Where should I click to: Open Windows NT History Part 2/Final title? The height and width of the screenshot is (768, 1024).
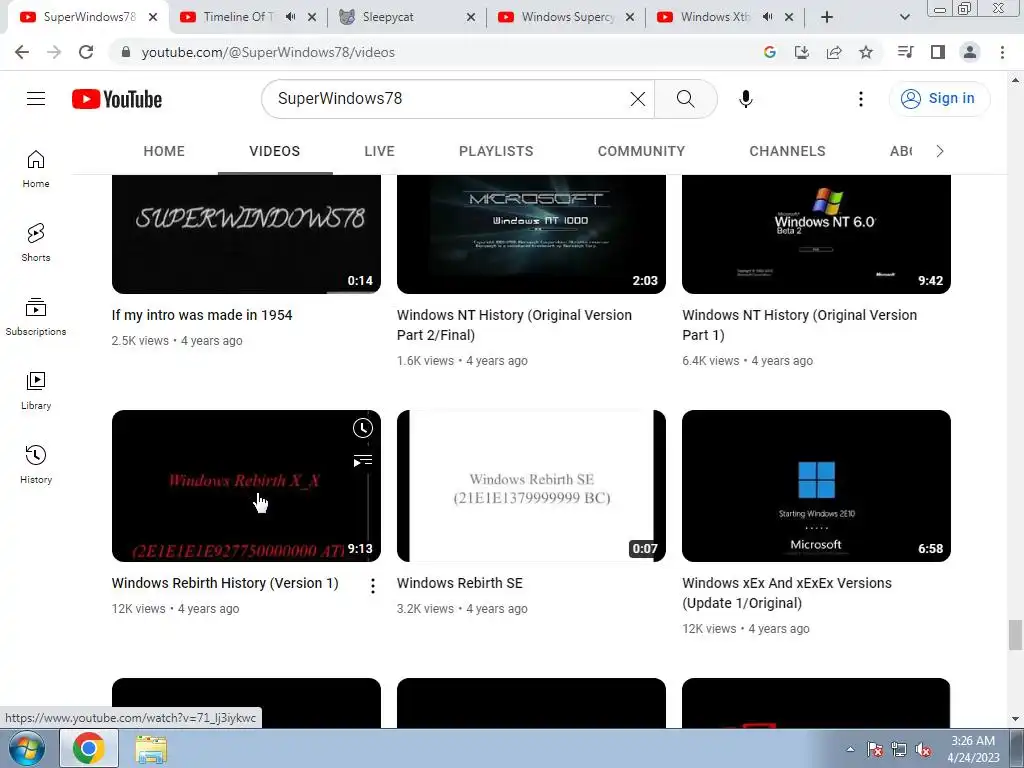(514, 325)
